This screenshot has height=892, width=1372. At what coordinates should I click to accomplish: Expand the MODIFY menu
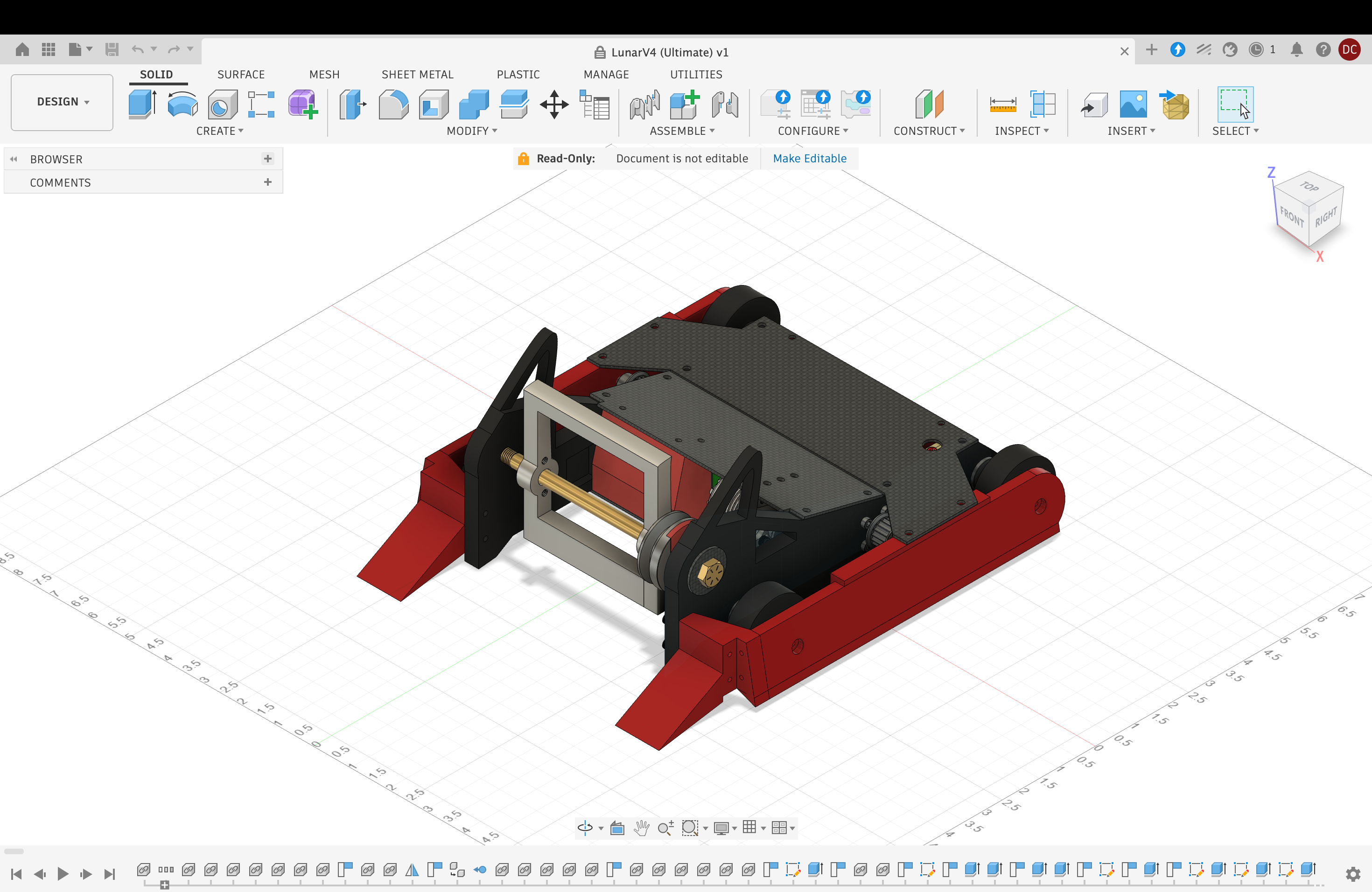pyautogui.click(x=471, y=131)
